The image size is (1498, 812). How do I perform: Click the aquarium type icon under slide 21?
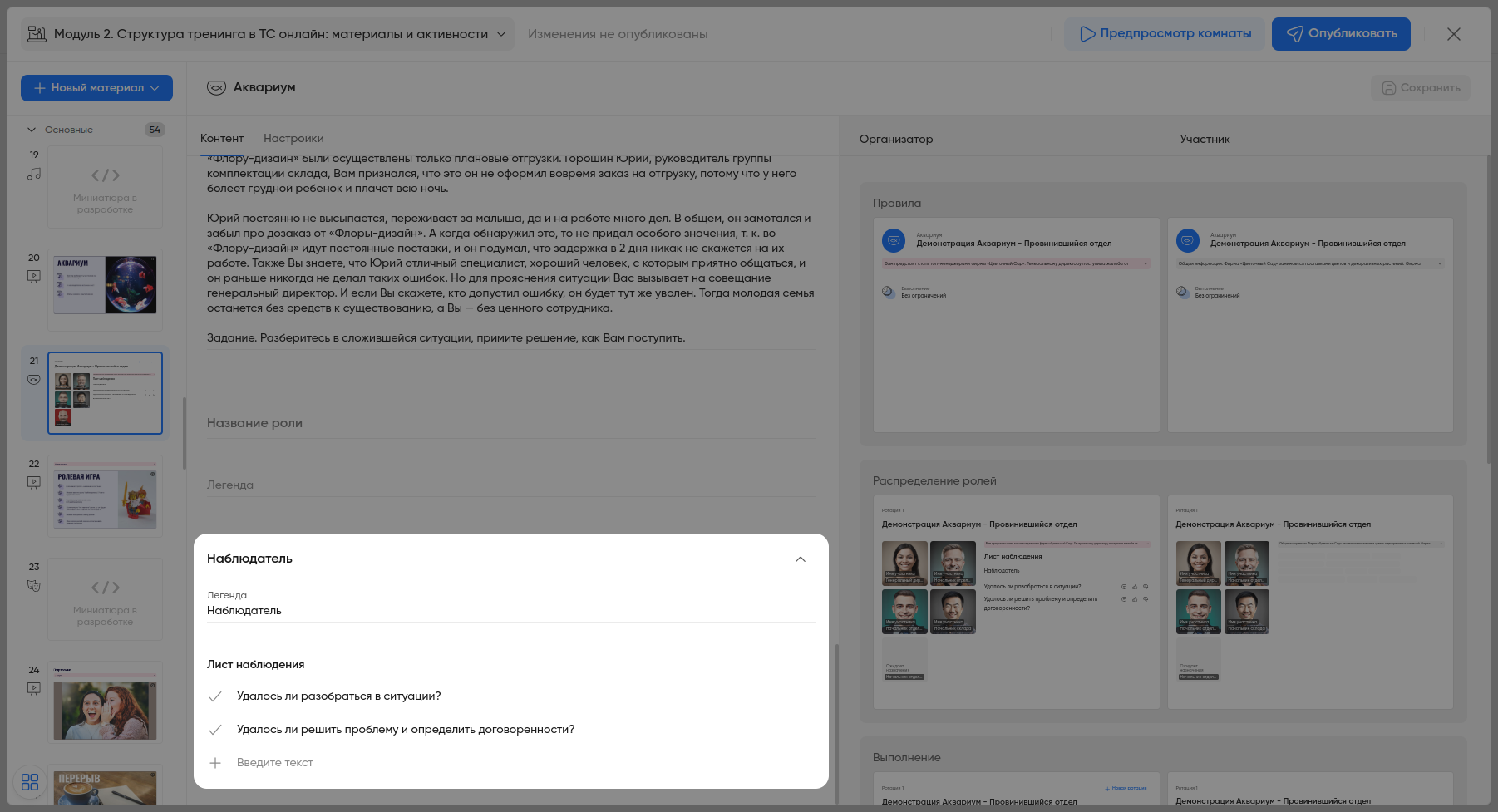tap(34, 380)
